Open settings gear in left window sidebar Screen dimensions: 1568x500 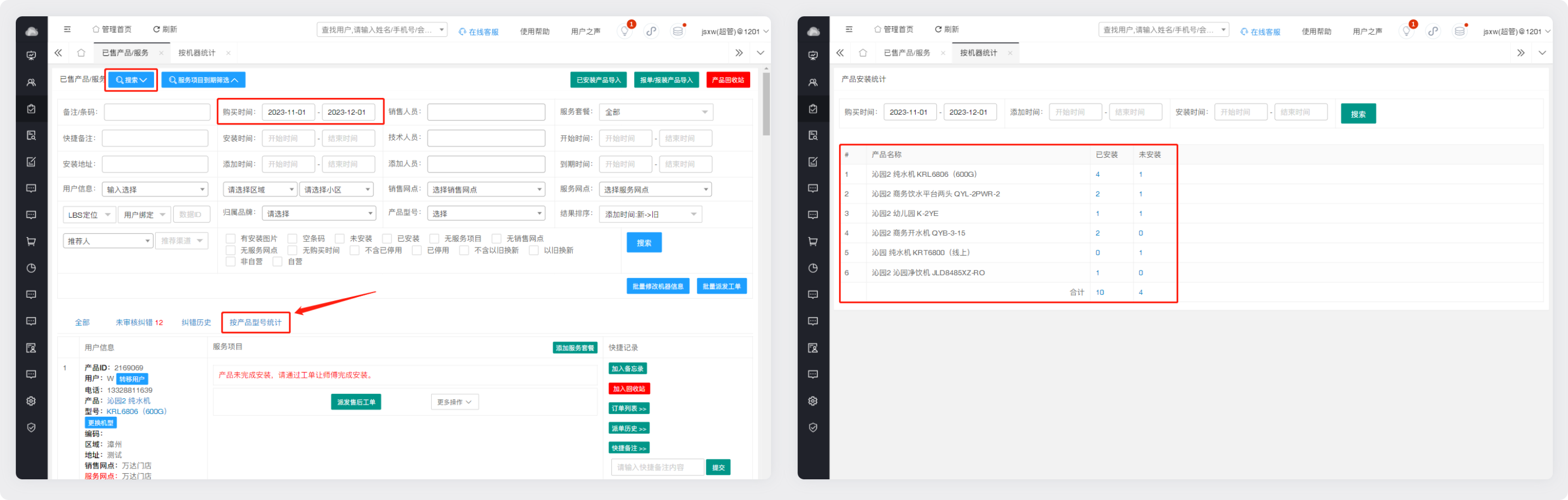[x=32, y=401]
